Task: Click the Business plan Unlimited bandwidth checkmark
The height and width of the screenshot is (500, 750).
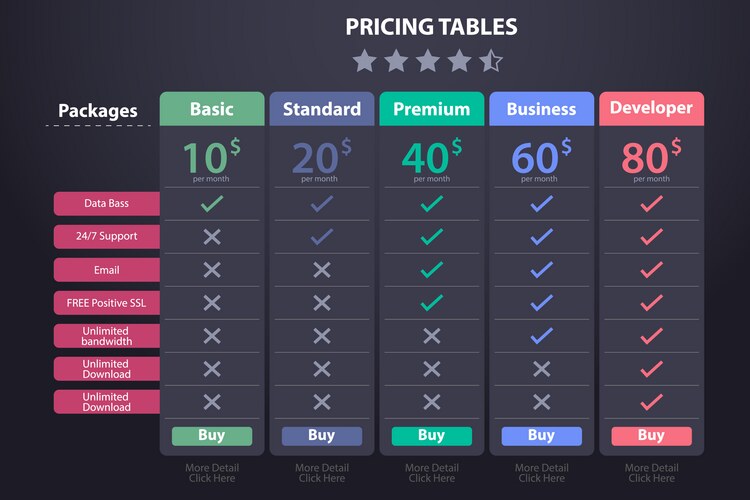Action: point(542,335)
